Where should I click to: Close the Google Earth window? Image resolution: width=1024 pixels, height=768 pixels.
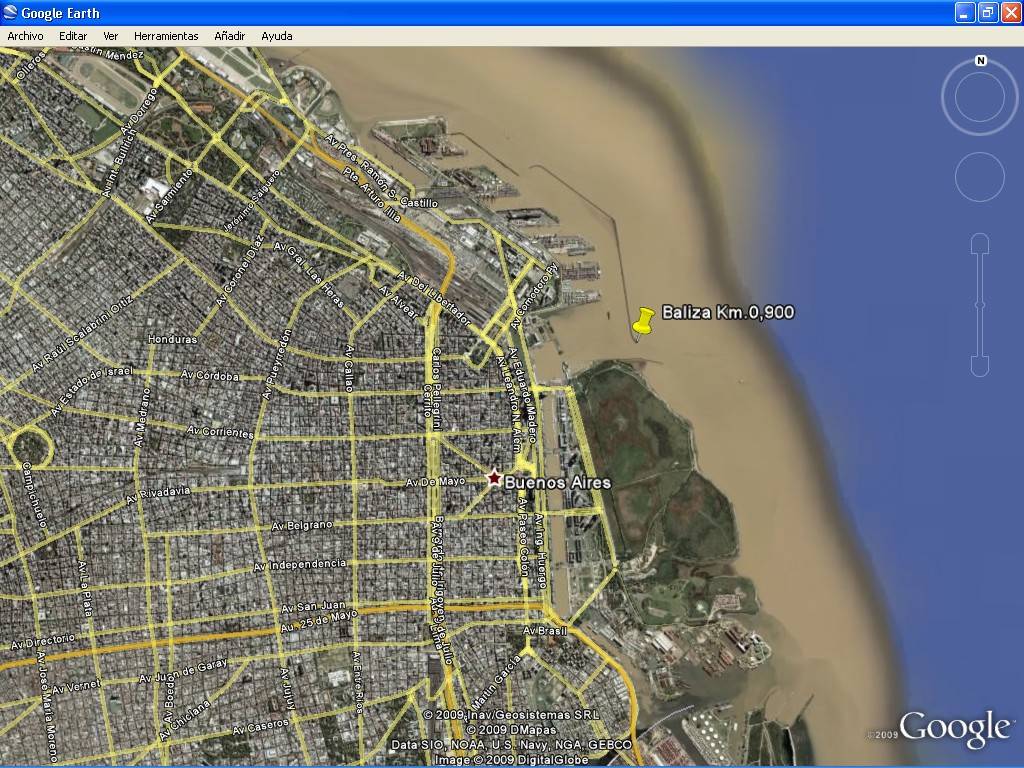click(x=1012, y=12)
